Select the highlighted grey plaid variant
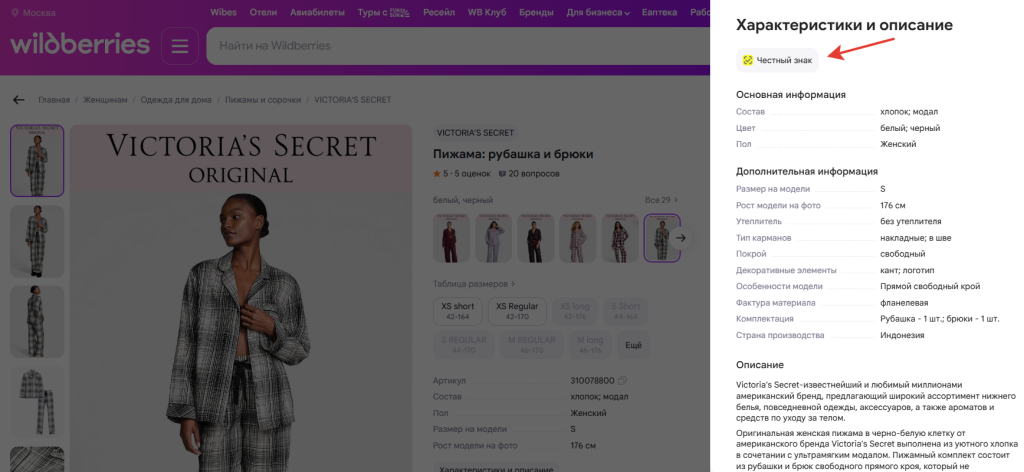 tap(662, 238)
